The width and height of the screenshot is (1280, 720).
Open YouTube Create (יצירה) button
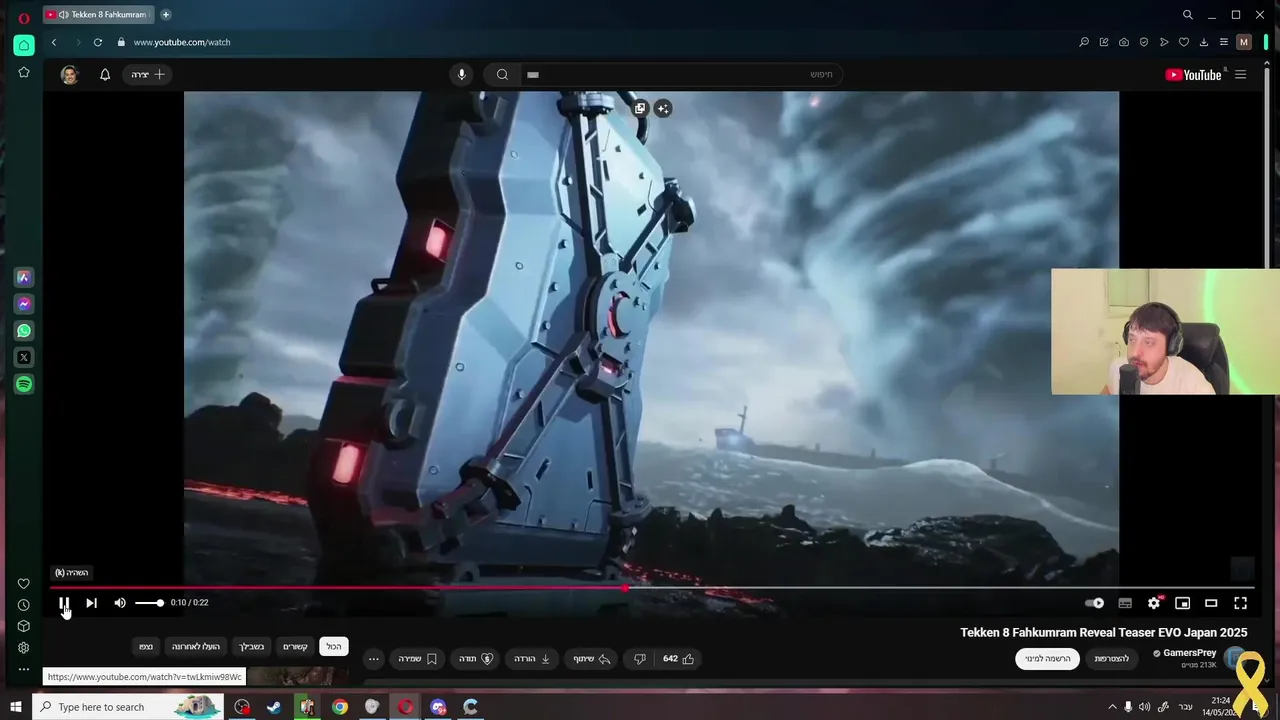point(148,75)
